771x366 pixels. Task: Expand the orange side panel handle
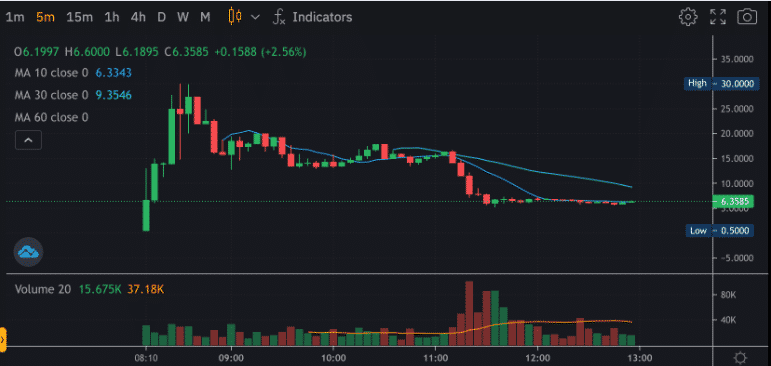(x=2, y=339)
